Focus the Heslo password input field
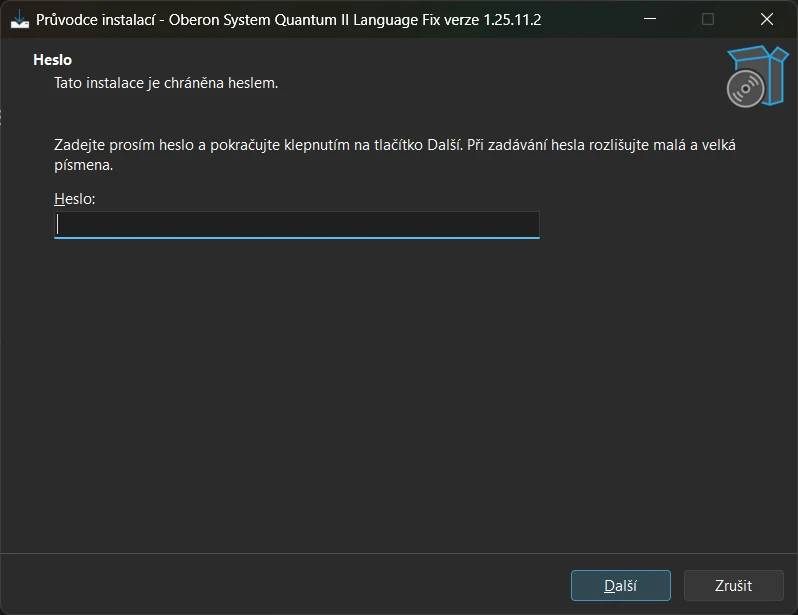 tap(297, 225)
